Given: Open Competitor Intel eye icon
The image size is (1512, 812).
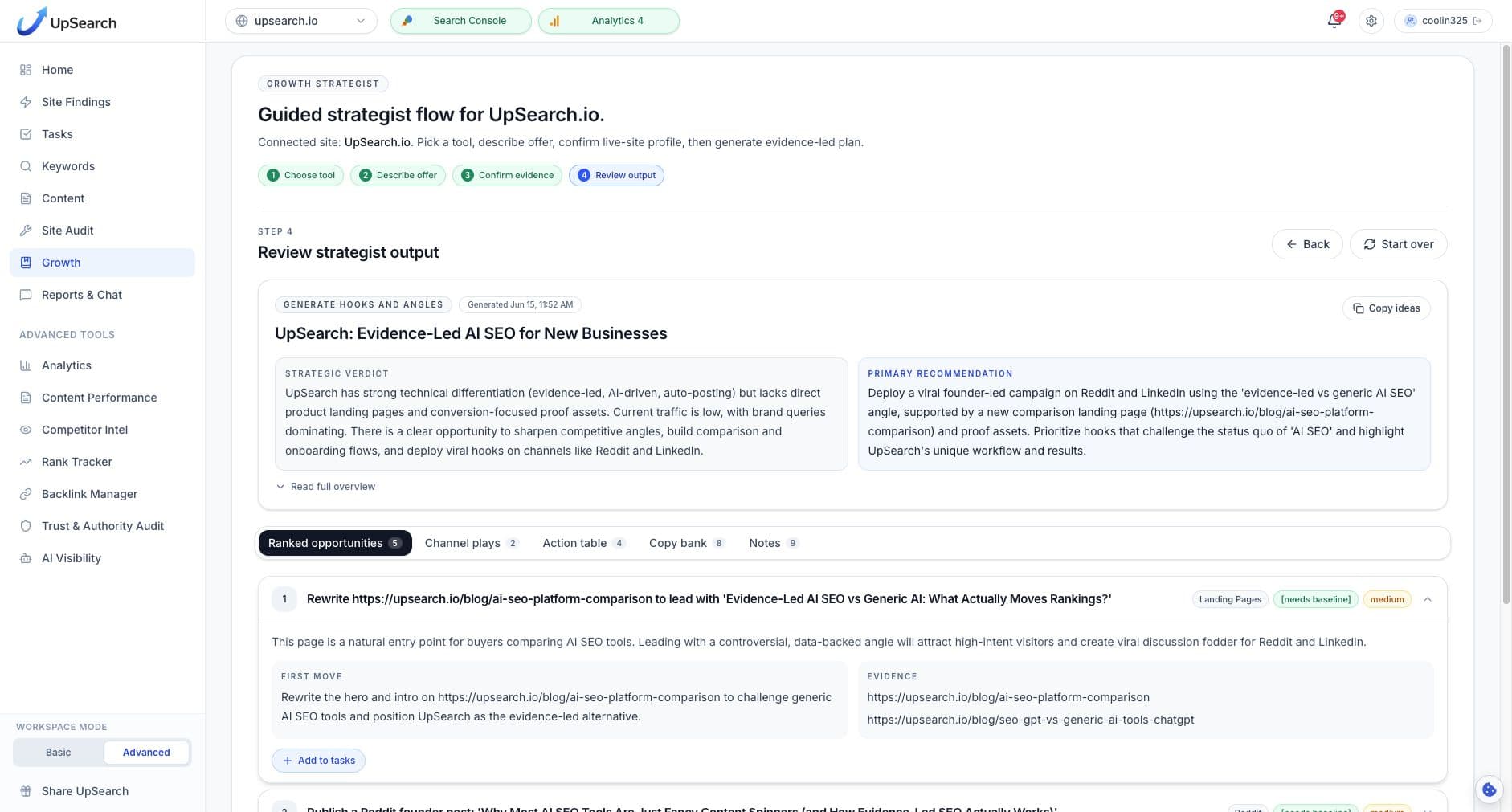Looking at the screenshot, I should point(26,430).
